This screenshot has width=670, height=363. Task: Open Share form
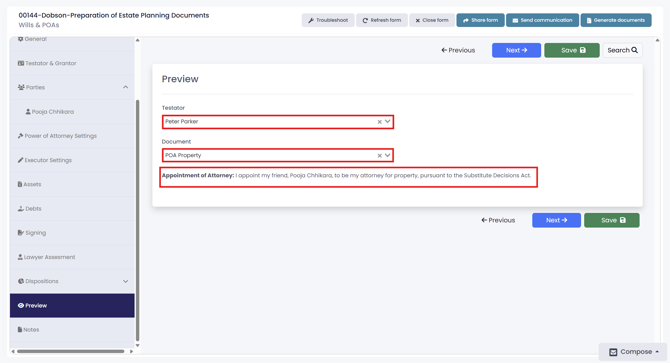click(480, 20)
